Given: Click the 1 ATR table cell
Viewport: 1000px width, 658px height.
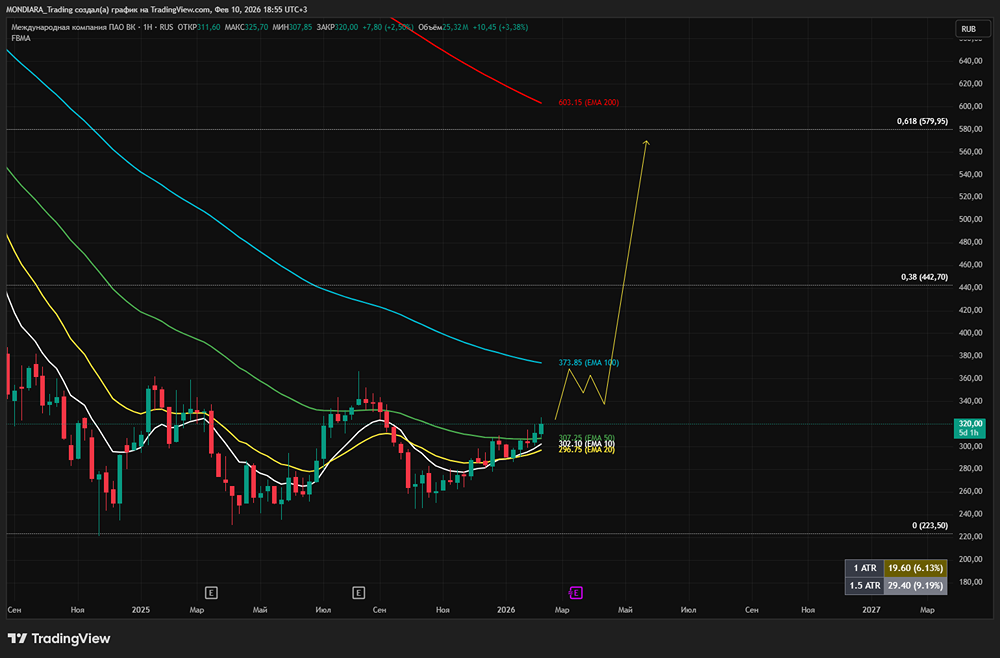Looking at the screenshot, I should 865,567.
